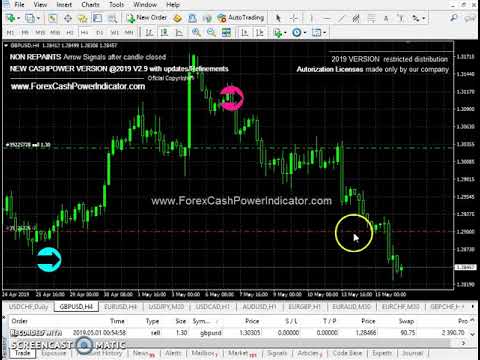Open the News terminal tab
This screenshot has height=360, width=480.
point(144,353)
